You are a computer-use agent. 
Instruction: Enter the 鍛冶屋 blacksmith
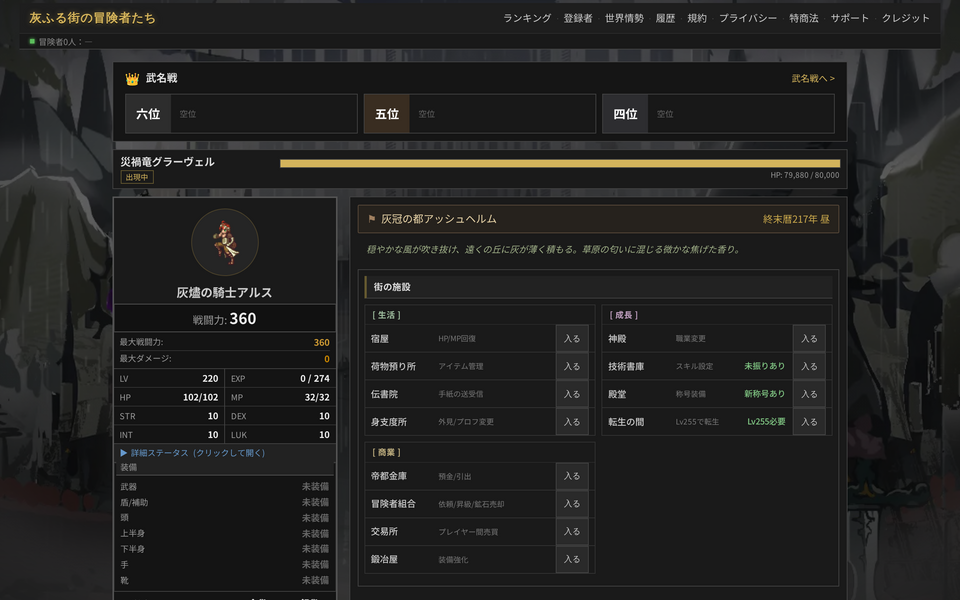pos(572,559)
